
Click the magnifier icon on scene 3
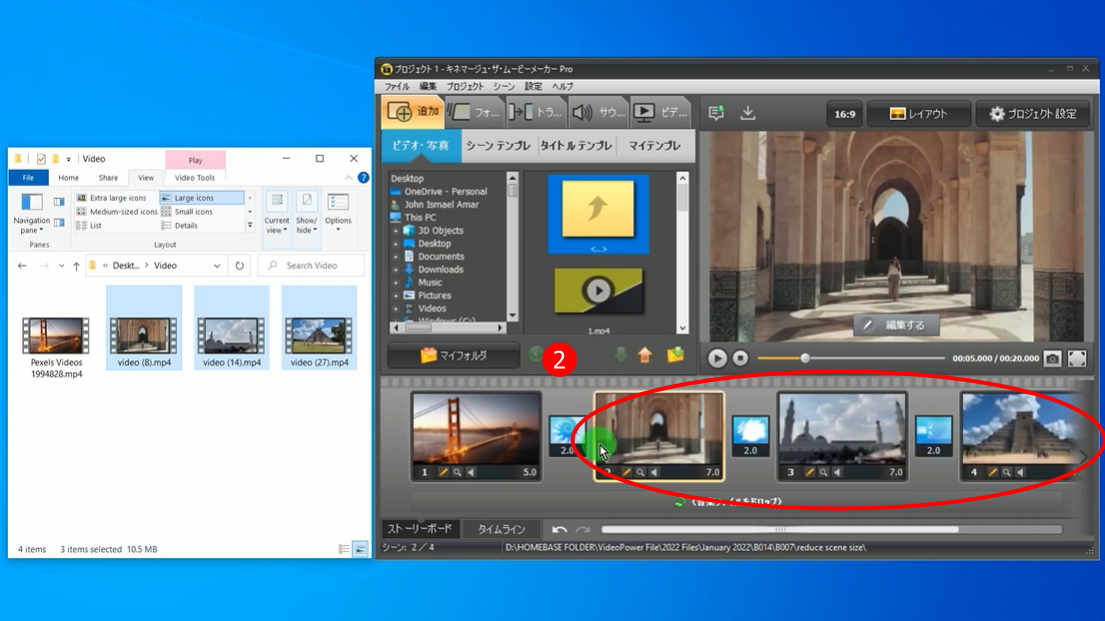pos(823,472)
